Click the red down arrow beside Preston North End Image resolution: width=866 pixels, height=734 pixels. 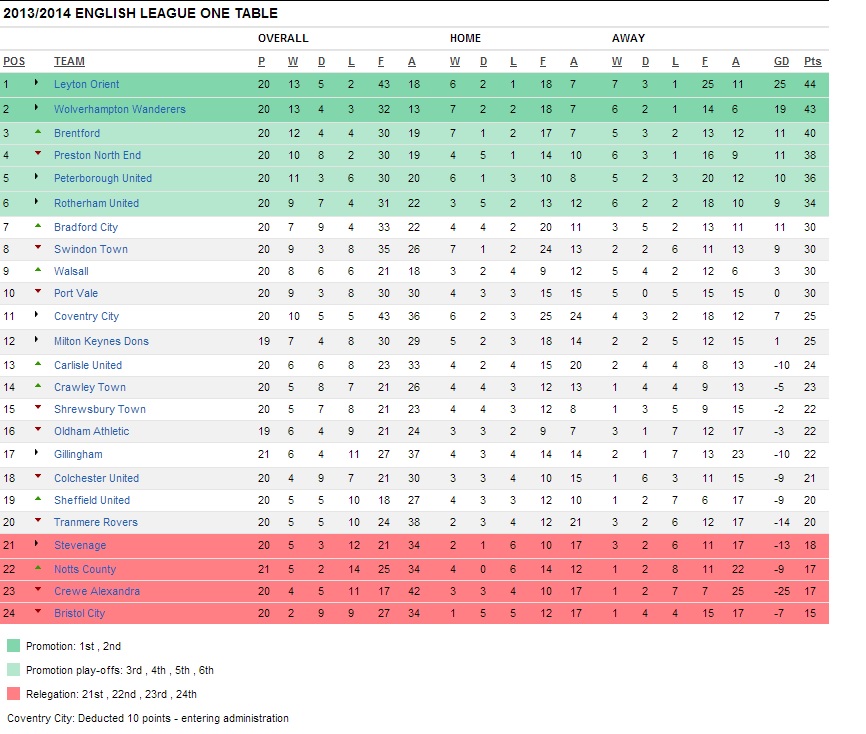(38, 154)
